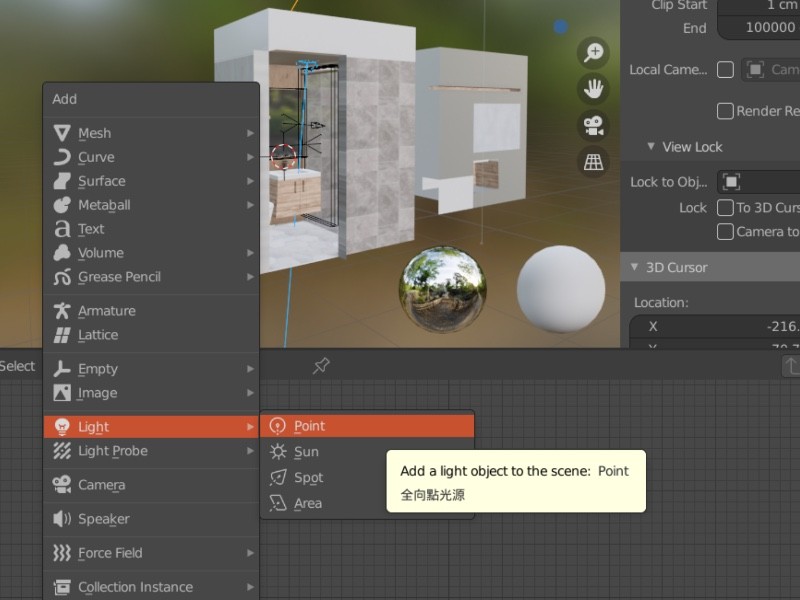Add a Sun light
Screen dimensions: 800x600
(x=306, y=452)
